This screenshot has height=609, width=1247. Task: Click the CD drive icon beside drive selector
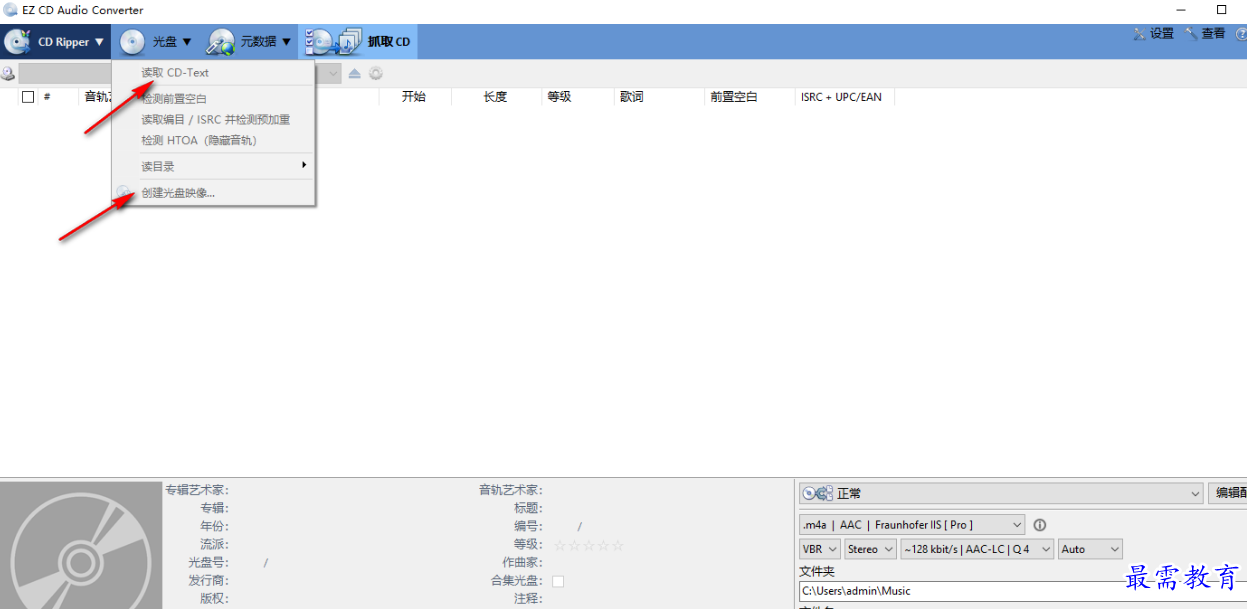[x=8, y=73]
